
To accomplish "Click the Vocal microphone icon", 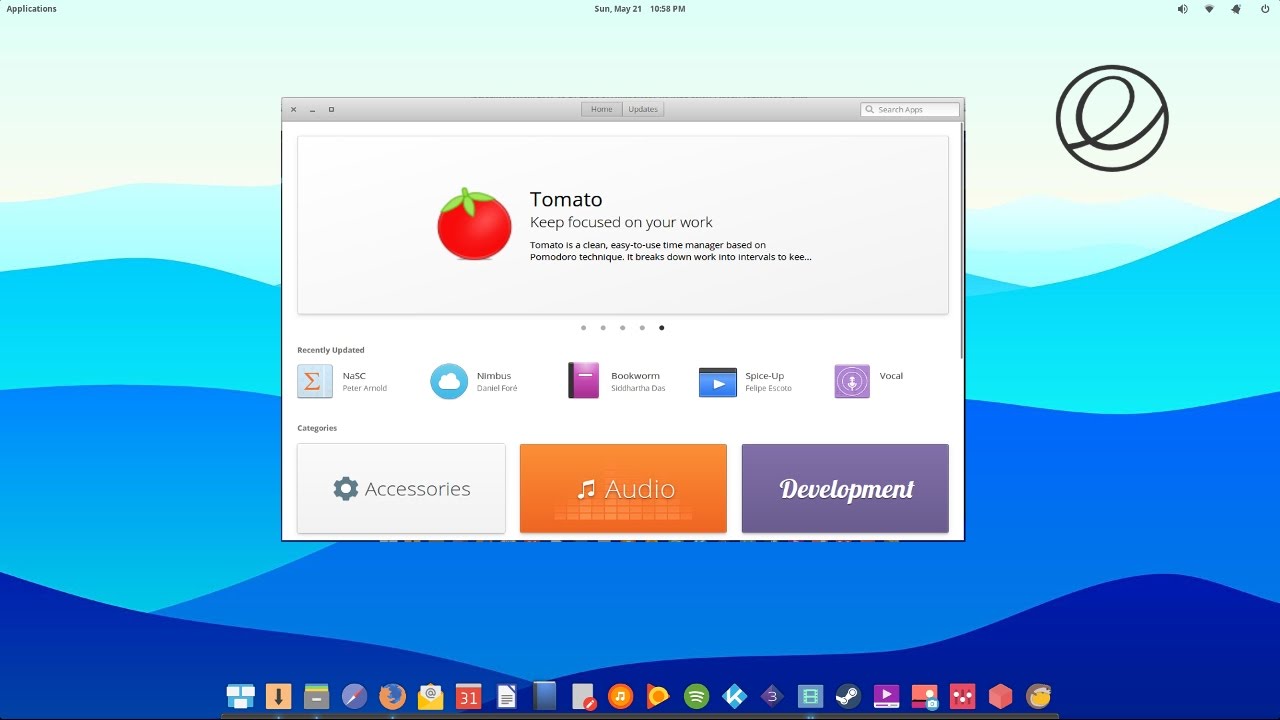I will [x=852, y=381].
